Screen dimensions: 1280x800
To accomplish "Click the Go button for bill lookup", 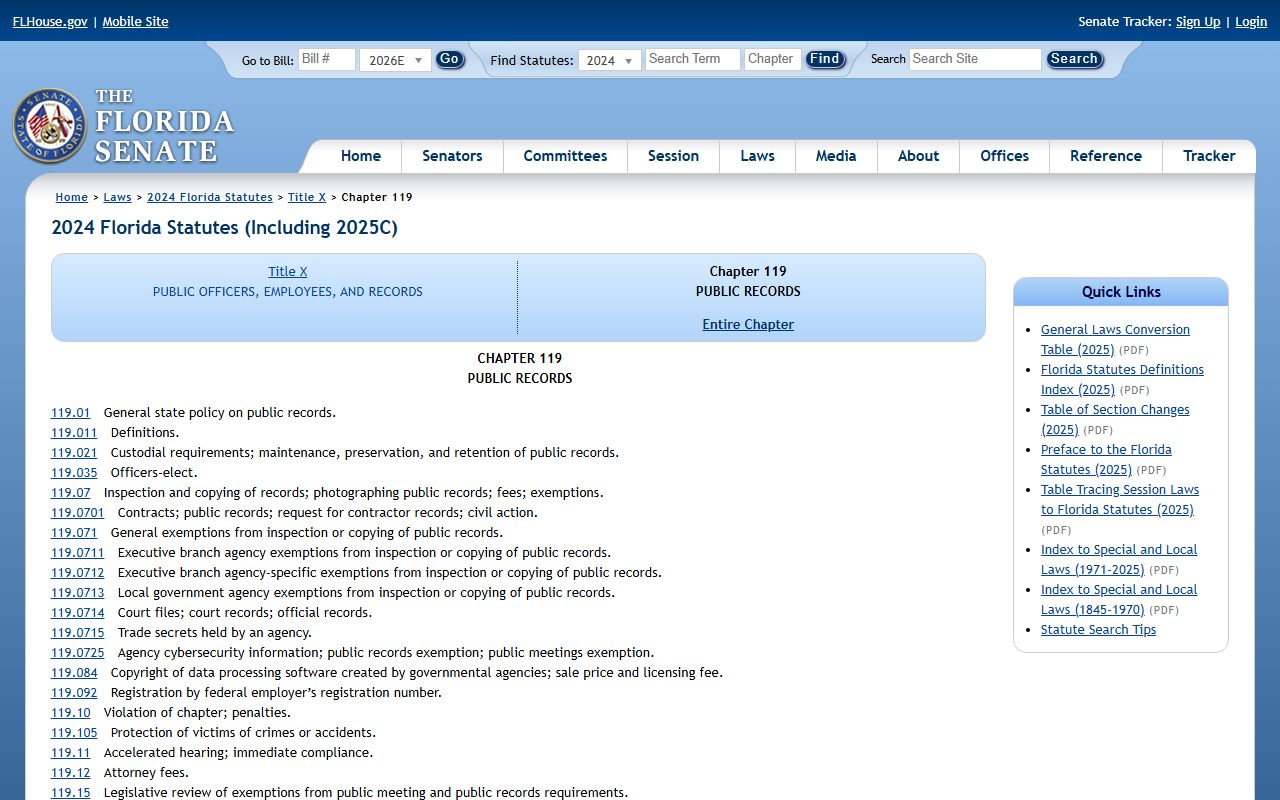I will tap(450, 59).
